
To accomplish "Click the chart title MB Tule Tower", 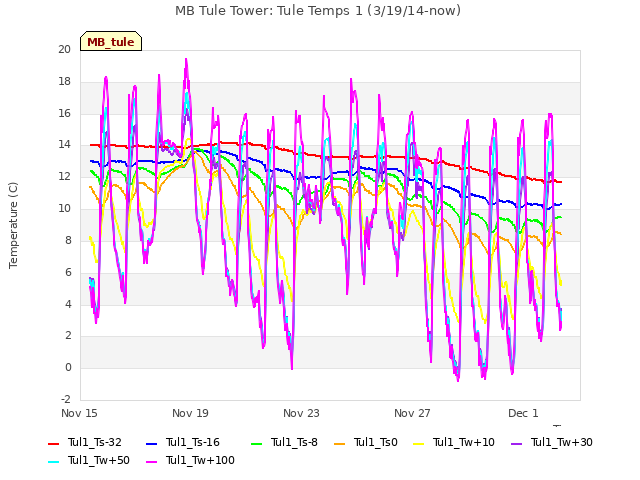I will (318, 11).
